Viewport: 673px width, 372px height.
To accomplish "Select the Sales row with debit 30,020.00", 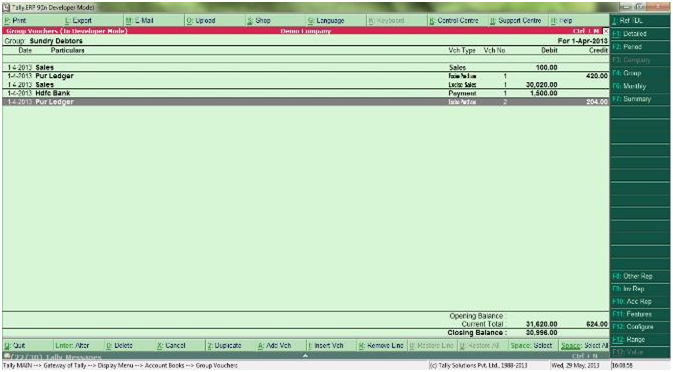I will tap(306, 85).
